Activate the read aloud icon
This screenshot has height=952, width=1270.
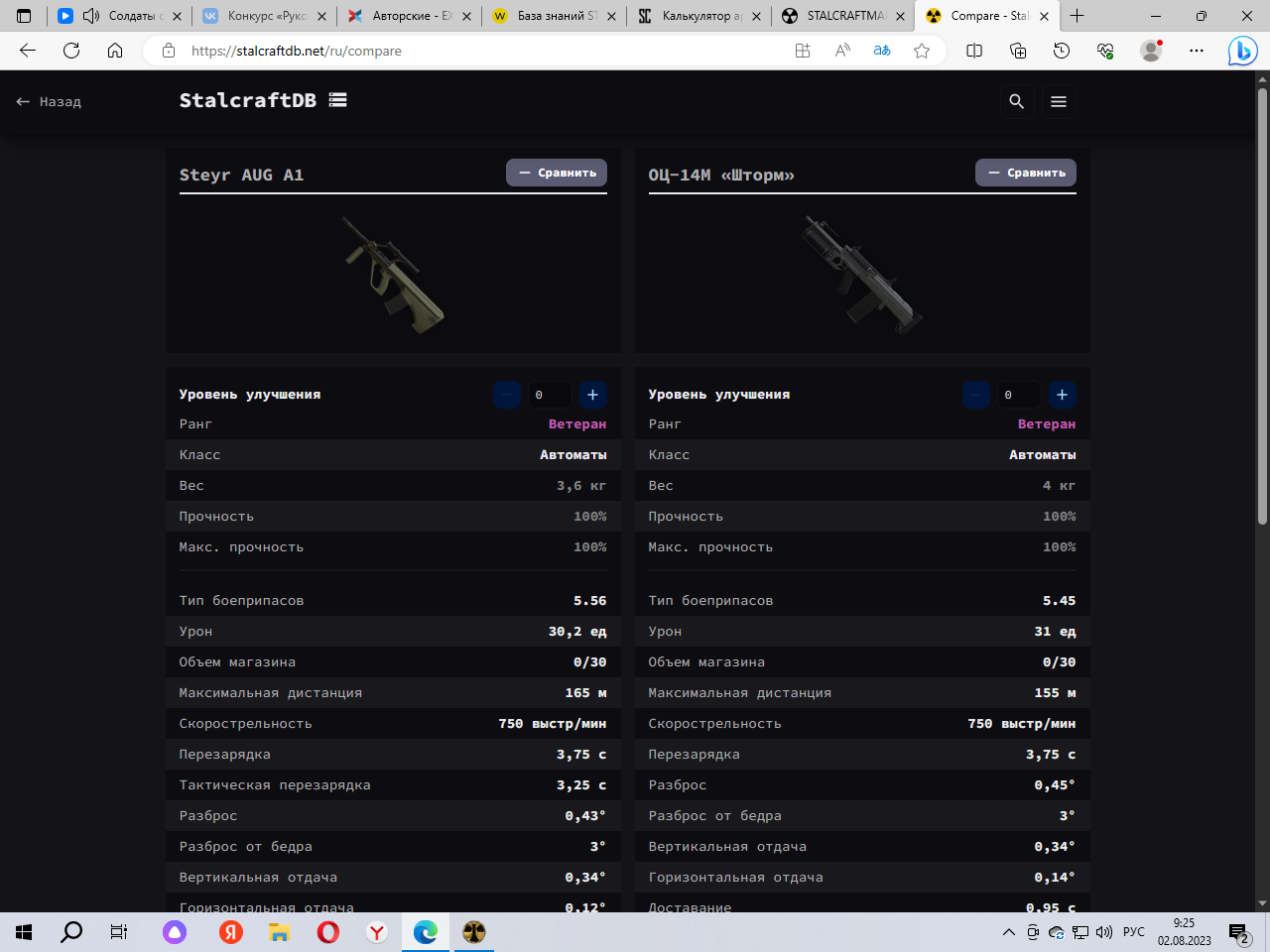click(x=842, y=51)
